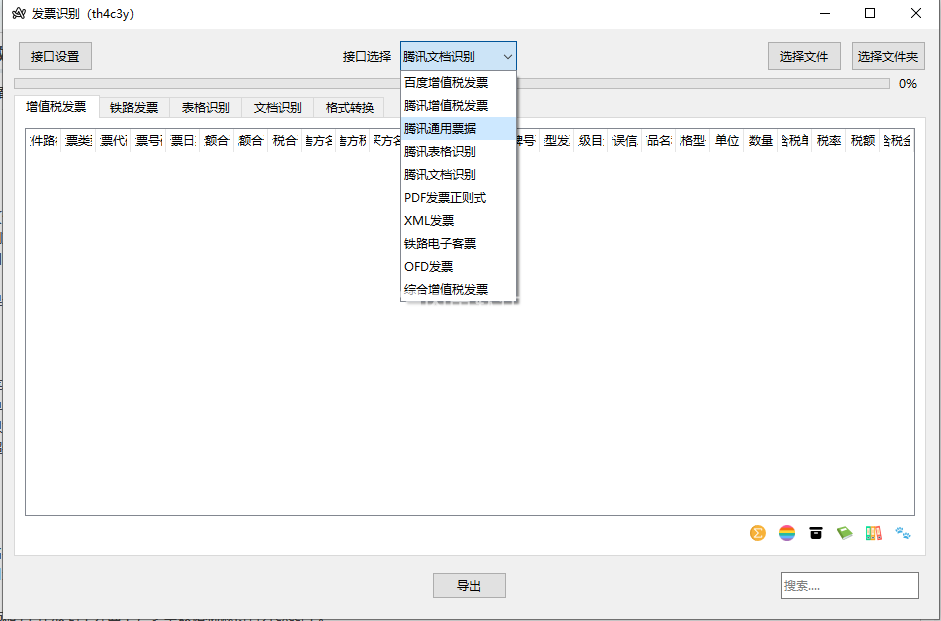The height and width of the screenshot is (621, 941).
Task: Open the 铁路发票 tab
Action: [134, 107]
